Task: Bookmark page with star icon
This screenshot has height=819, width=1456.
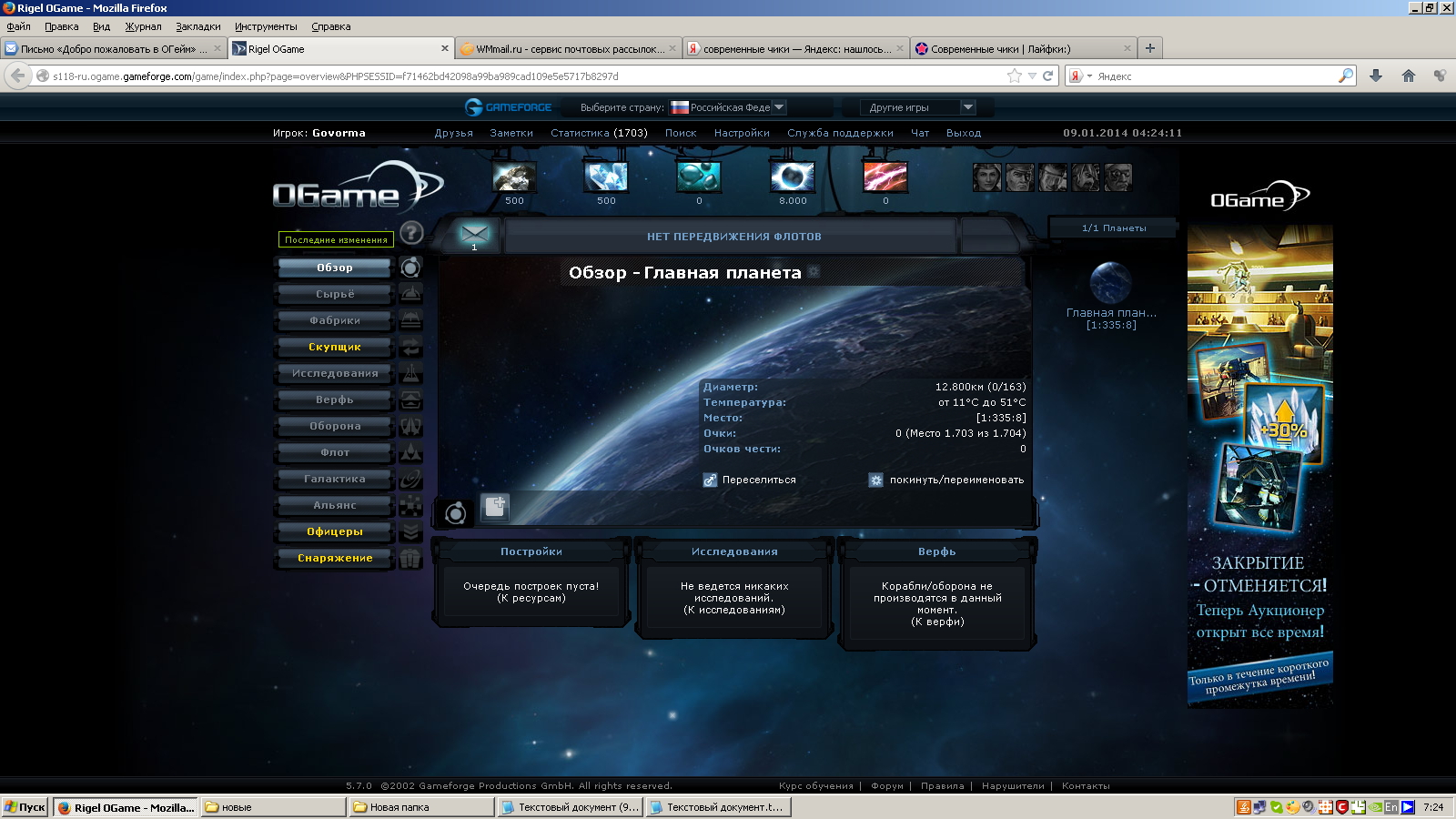Action: (1015, 76)
